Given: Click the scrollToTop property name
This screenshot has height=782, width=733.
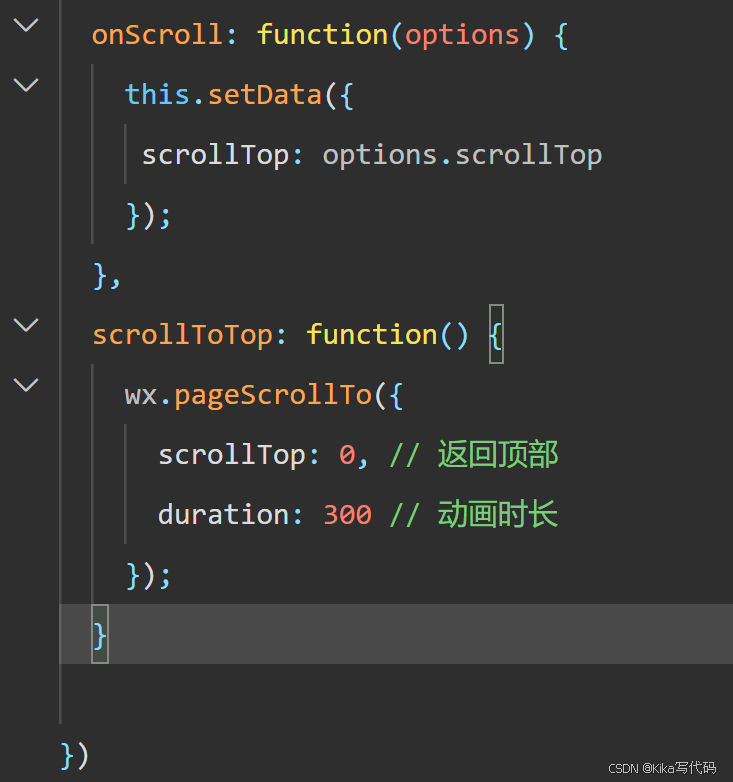Looking at the screenshot, I should 182,335.
